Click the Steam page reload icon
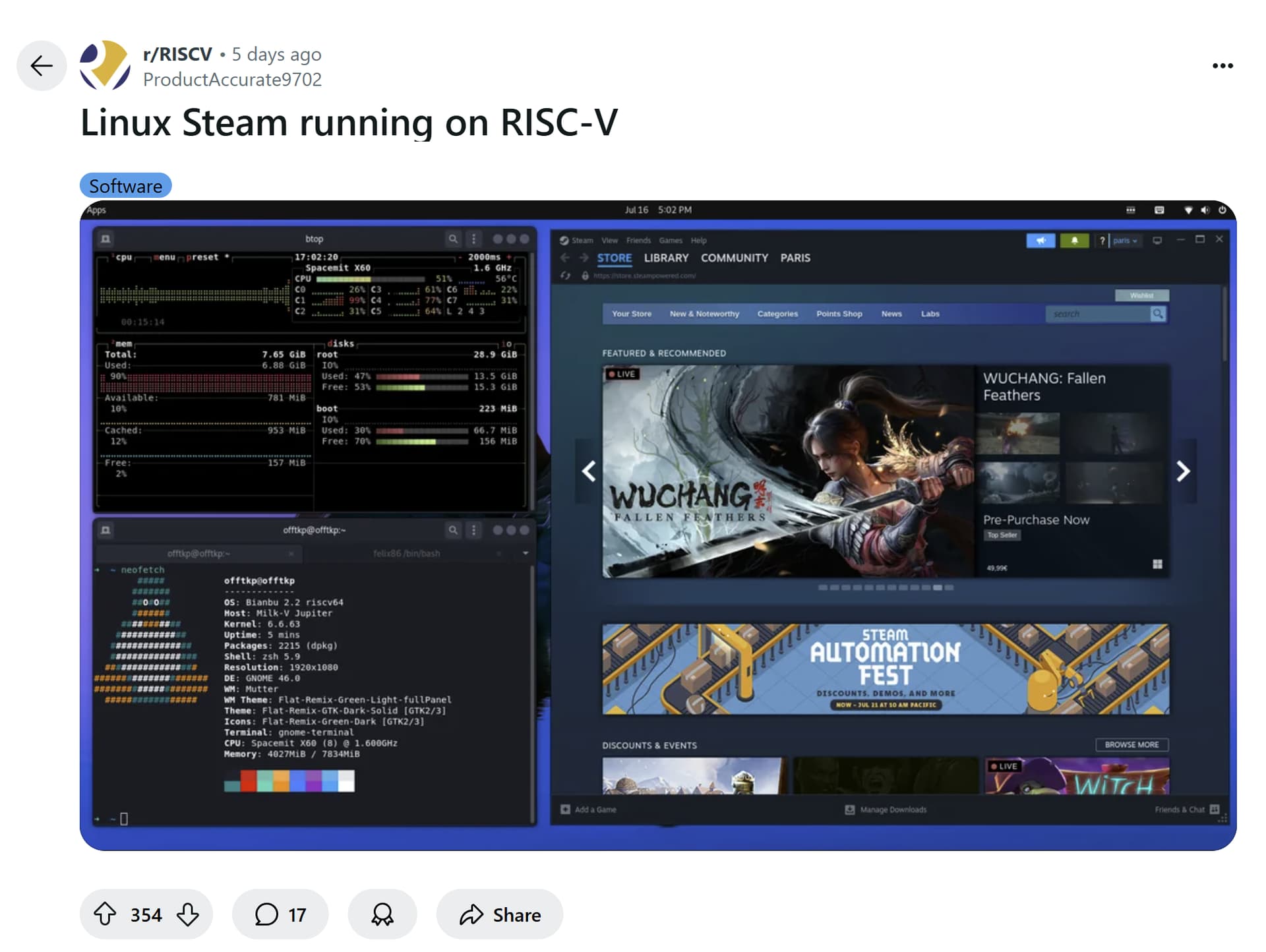This screenshot has height=952, width=1266. [565, 276]
